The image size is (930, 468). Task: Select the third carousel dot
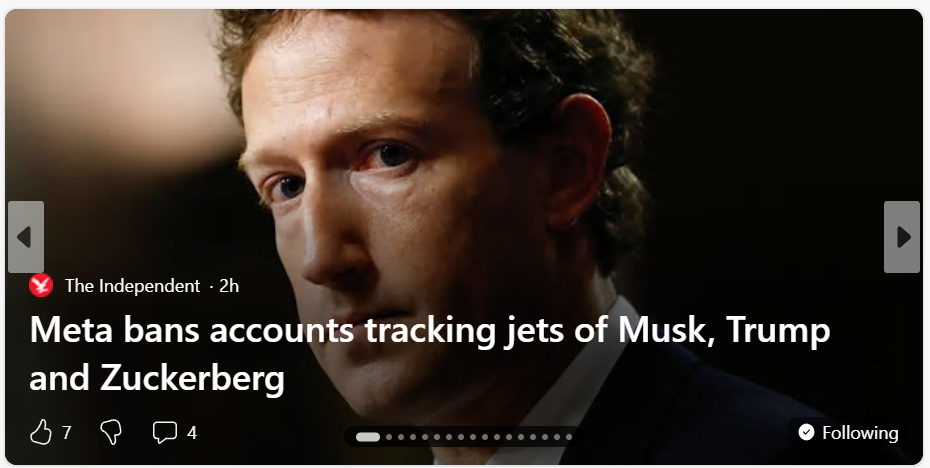click(401, 437)
